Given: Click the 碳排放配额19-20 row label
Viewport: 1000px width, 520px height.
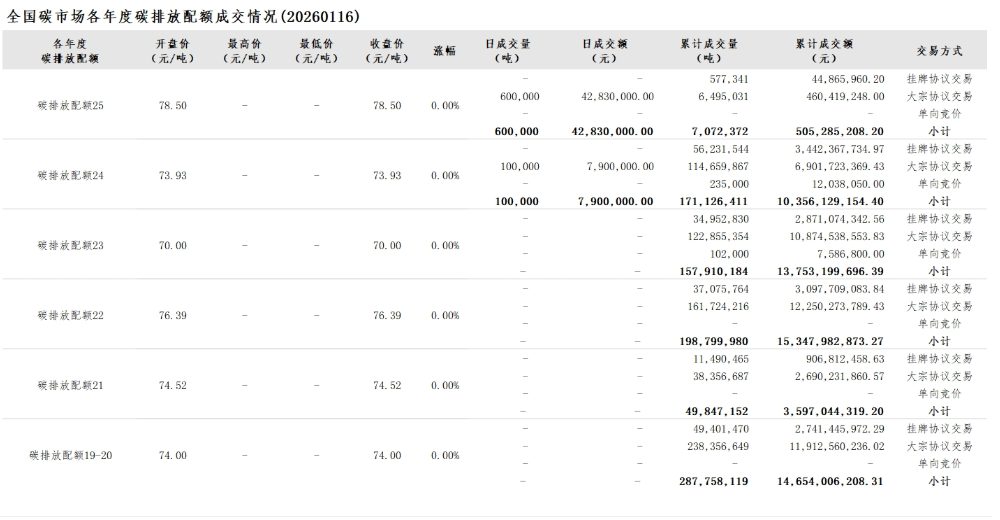Looking at the screenshot, I should coord(70,455).
